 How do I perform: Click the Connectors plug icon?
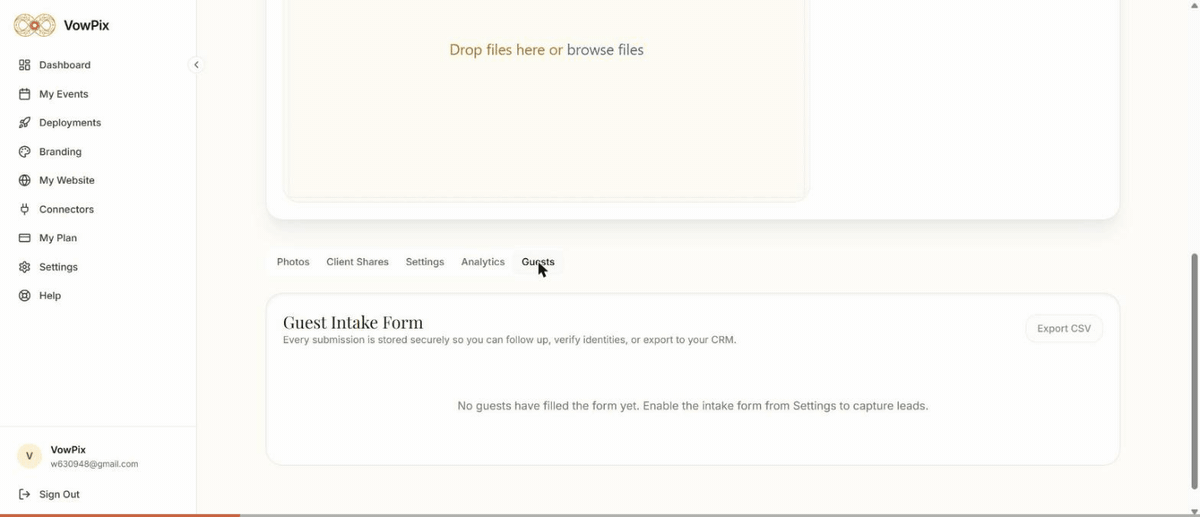[x=25, y=210]
